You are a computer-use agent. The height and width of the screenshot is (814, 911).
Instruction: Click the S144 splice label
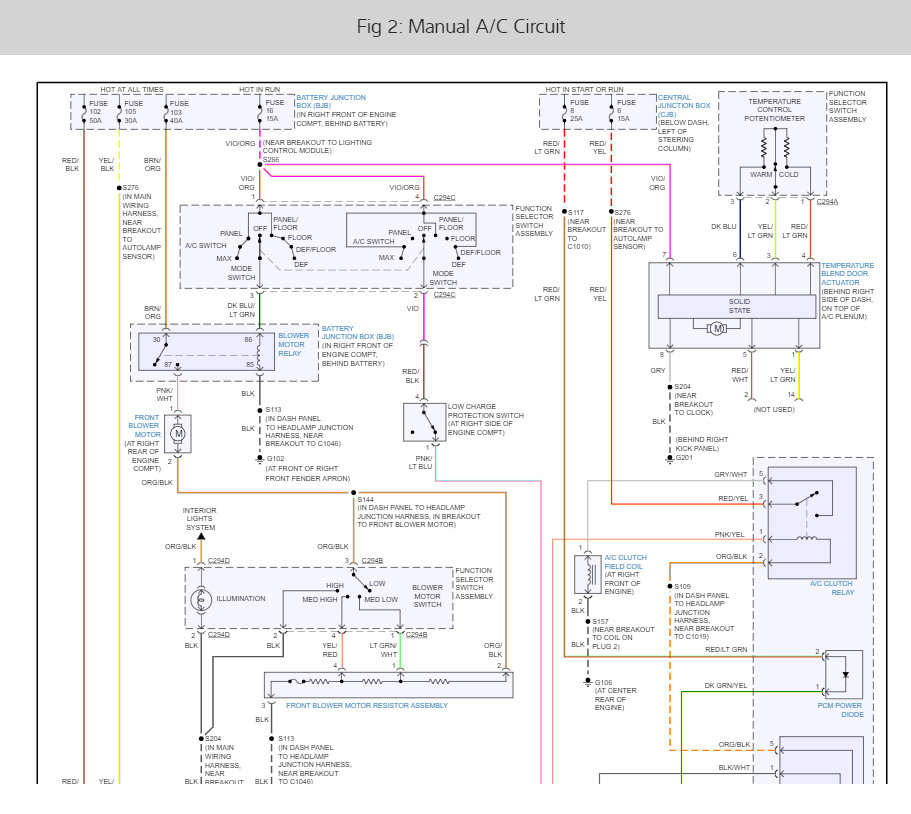pyautogui.click(x=365, y=500)
